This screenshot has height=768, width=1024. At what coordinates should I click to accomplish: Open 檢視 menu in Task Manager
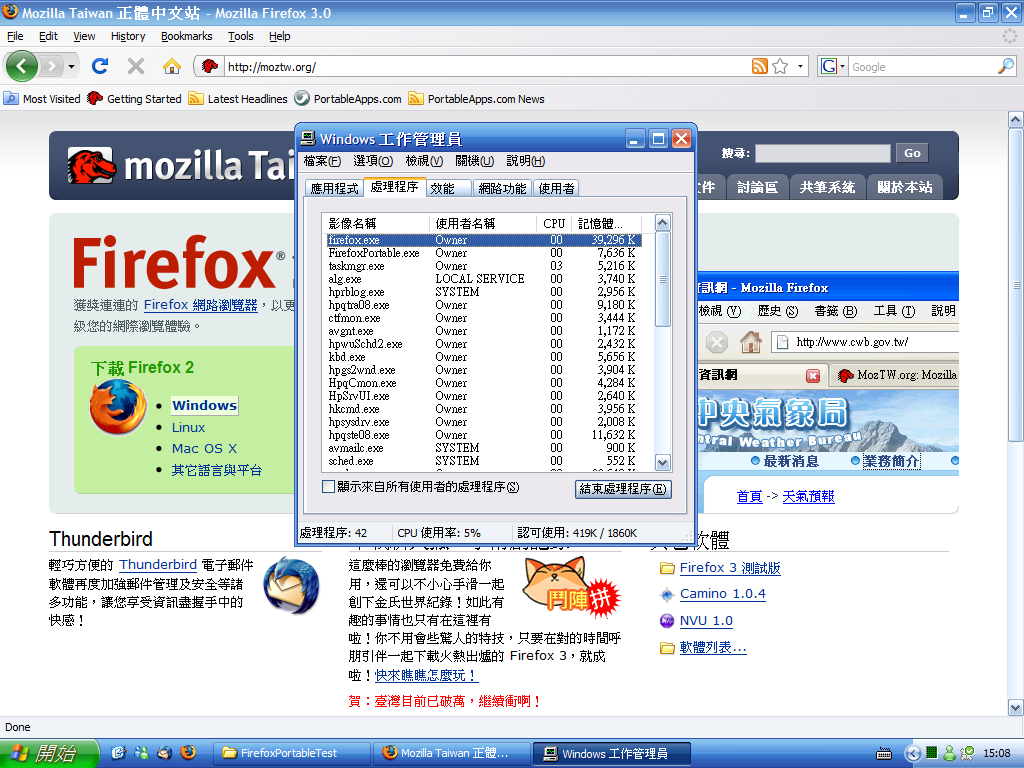pyautogui.click(x=424, y=161)
